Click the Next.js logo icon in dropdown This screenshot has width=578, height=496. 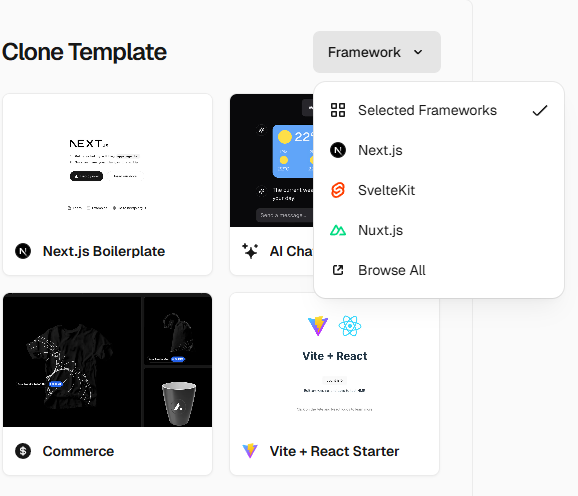[338, 150]
